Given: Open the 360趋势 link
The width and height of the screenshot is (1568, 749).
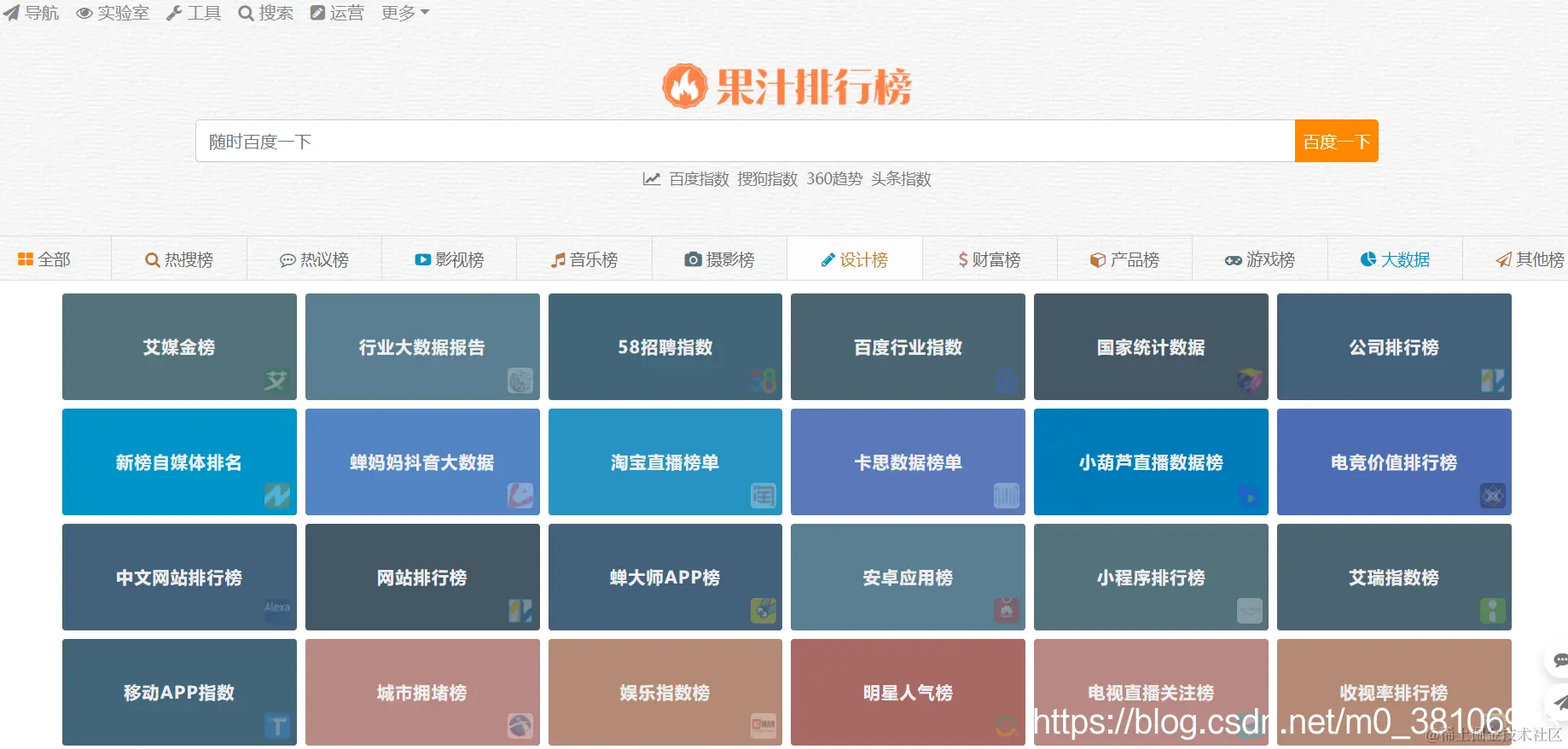Looking at the screenshot, I should click(x=834, y=179).
